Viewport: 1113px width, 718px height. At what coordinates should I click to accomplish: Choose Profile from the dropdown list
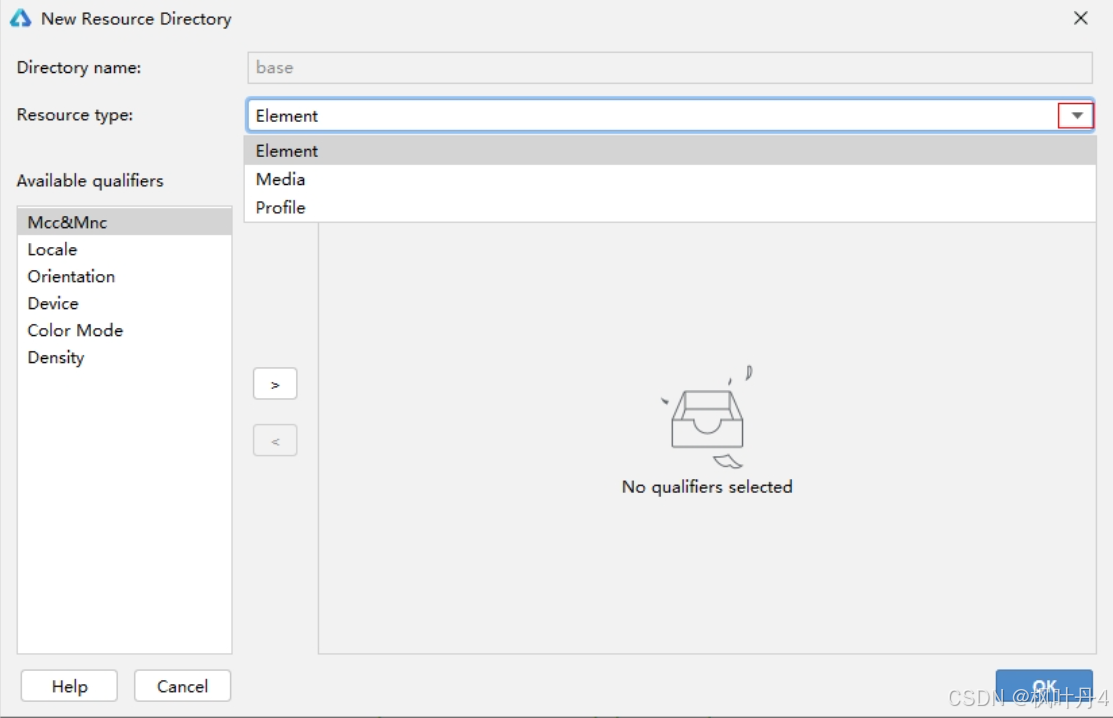670,208
